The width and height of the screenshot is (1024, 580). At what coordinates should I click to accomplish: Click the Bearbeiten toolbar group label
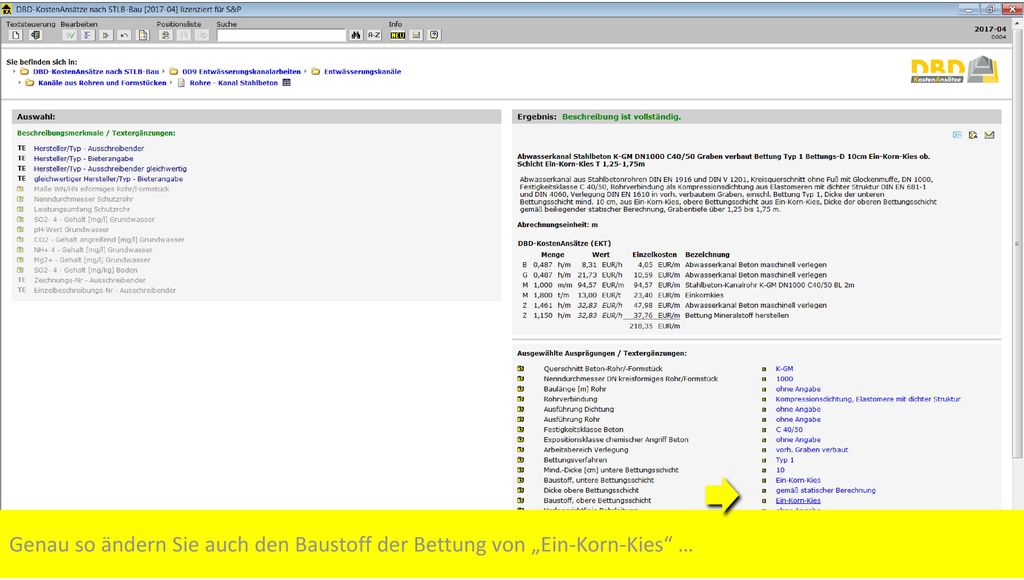click(79, 24)
